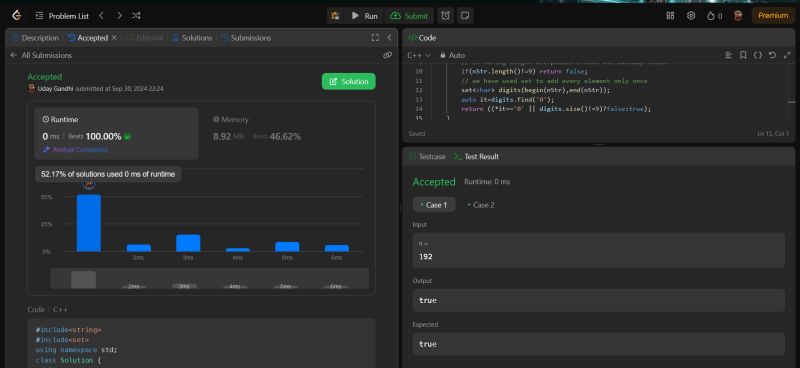Click the curly braces icon in editor

click(758, 55)
